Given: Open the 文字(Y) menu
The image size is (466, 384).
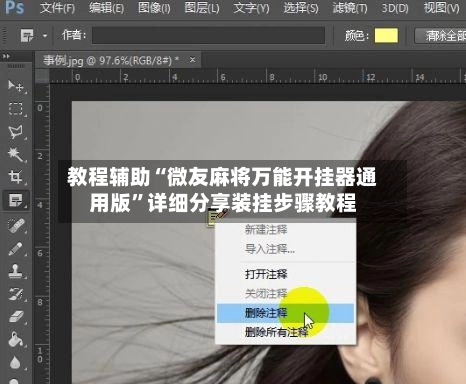Looking at the screenshot, I should point(251,7).
